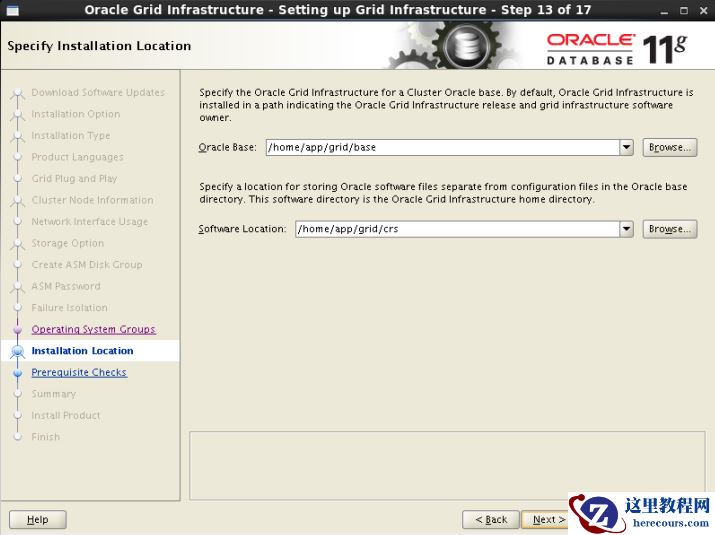Click into the Software Location path field
This screenshot has height=535, width=715.
click(457, 229)
